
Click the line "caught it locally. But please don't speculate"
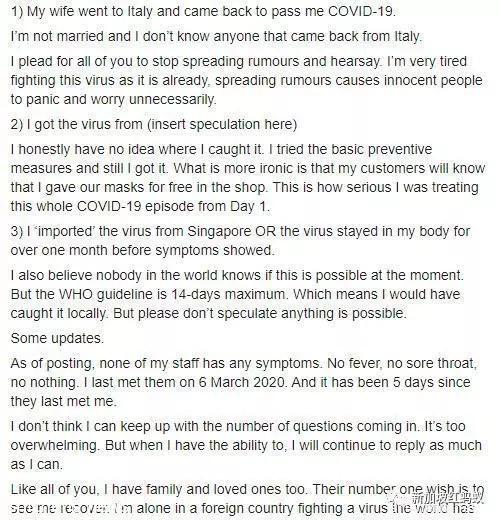tap(209, 313)
